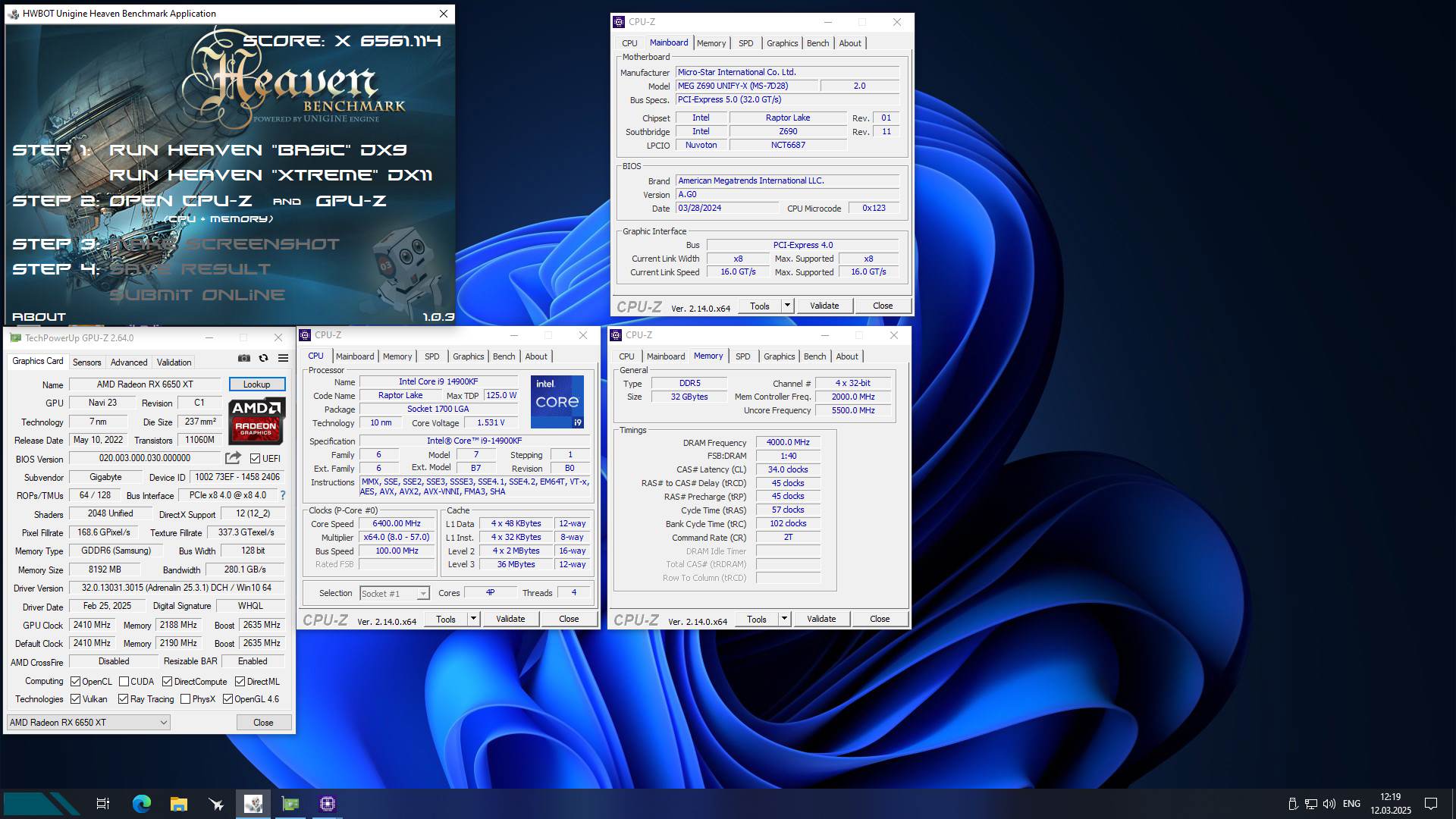
Task: Click the GPU-Z refresh icon
Action: [263, 358]
